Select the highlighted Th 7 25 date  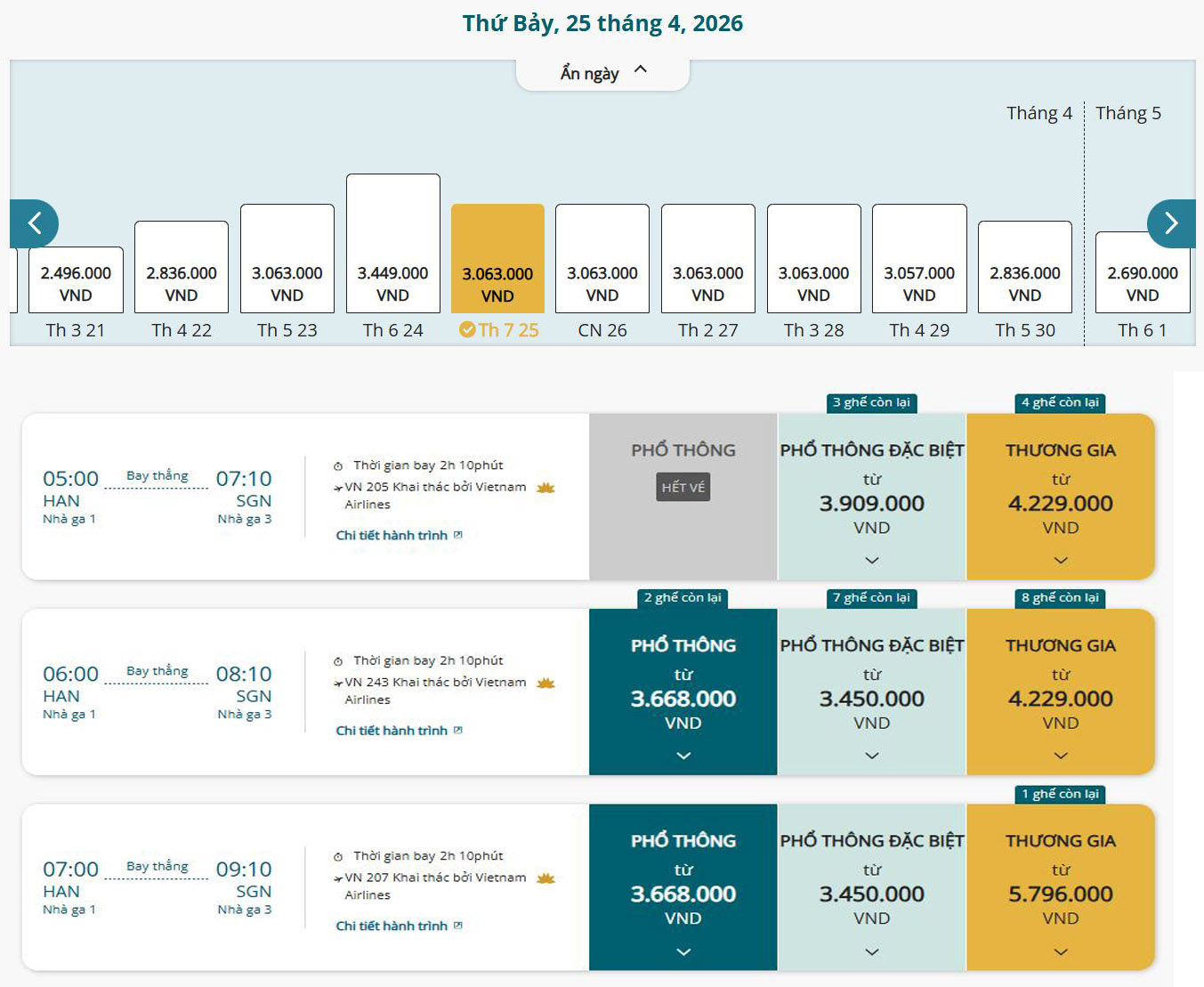tap(497, 259)
